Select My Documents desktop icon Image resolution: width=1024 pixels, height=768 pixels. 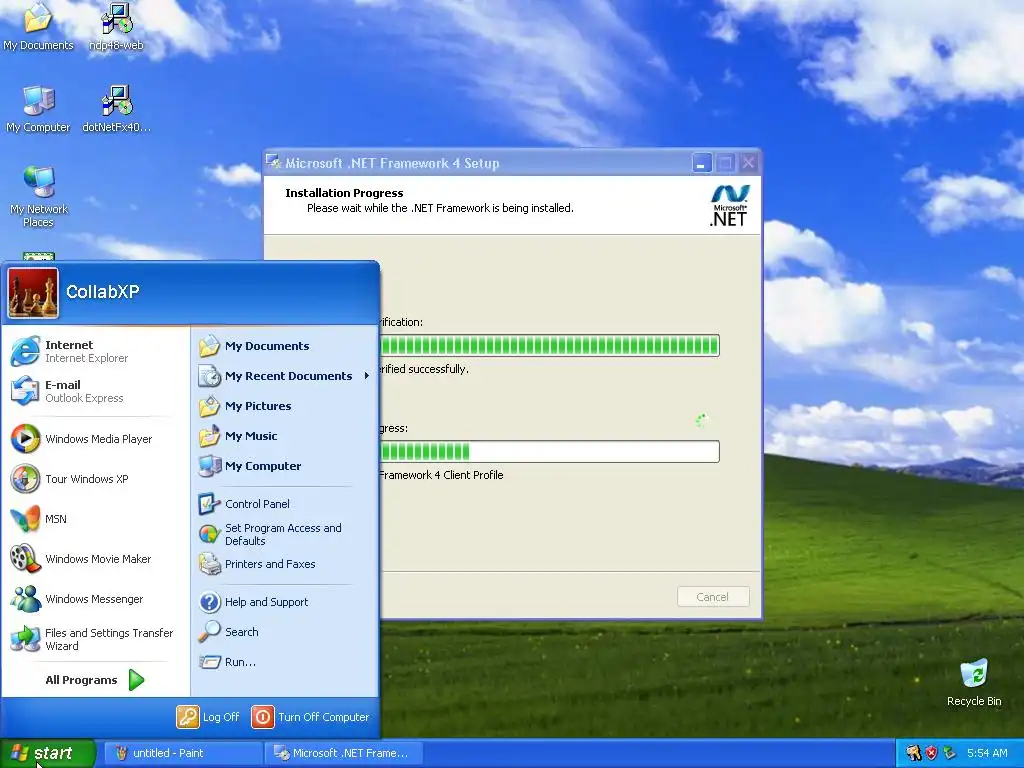38,27
